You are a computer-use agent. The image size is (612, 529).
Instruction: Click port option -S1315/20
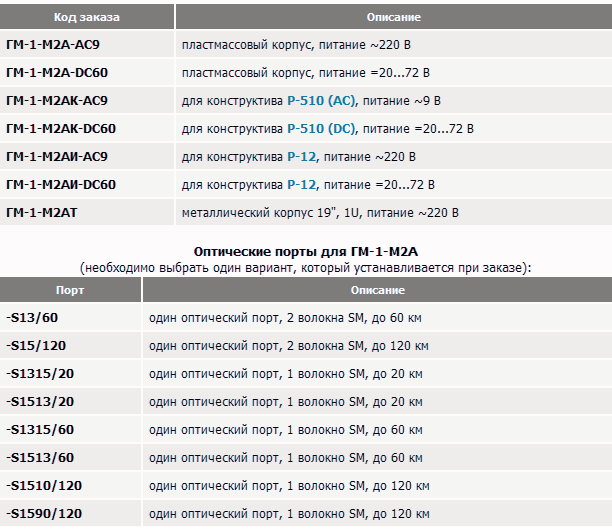click(40, 373)
